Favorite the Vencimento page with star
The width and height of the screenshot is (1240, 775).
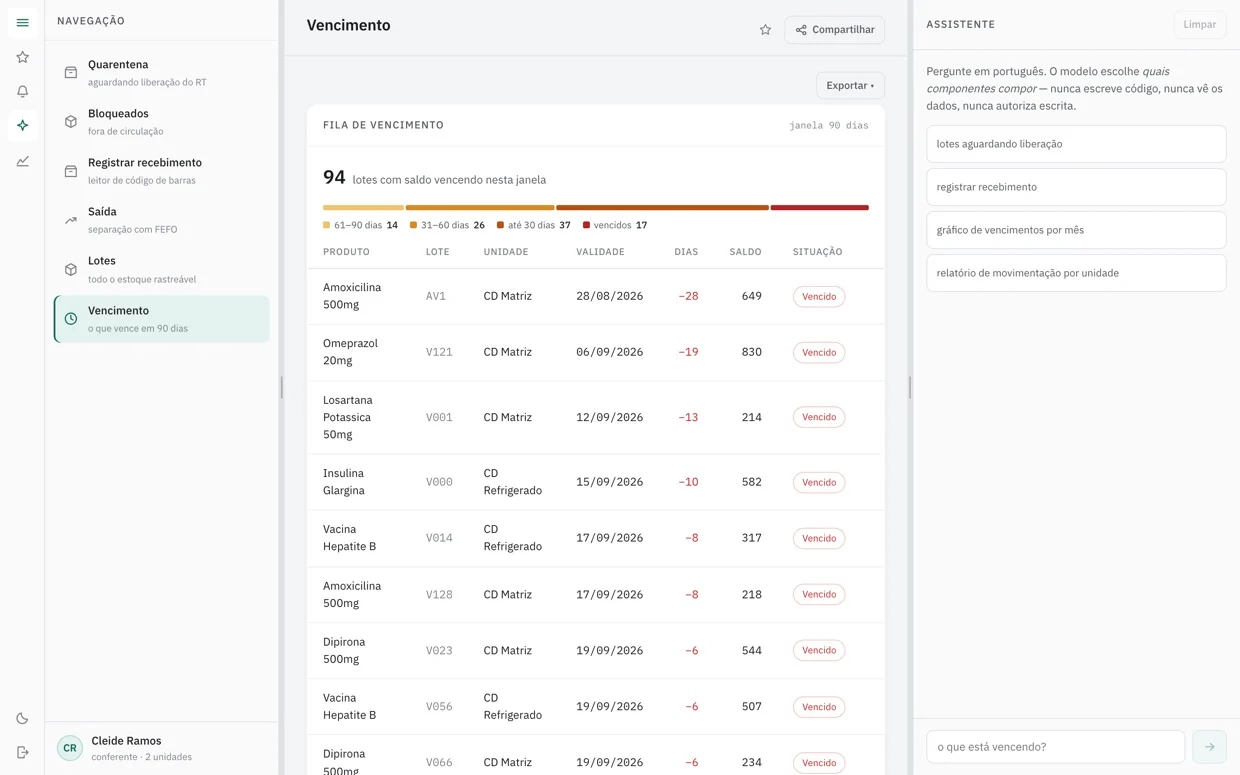[765, 30]
